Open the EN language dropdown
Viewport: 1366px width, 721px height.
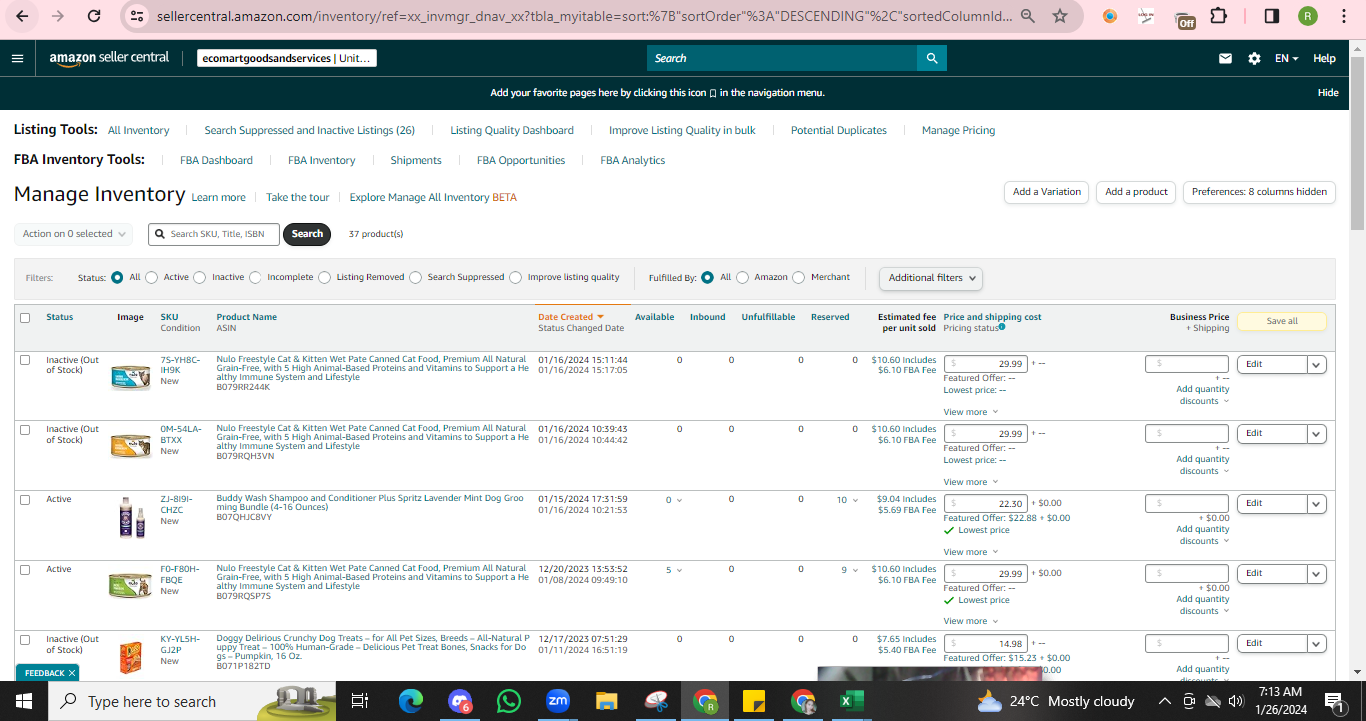tap(1286, 58)
